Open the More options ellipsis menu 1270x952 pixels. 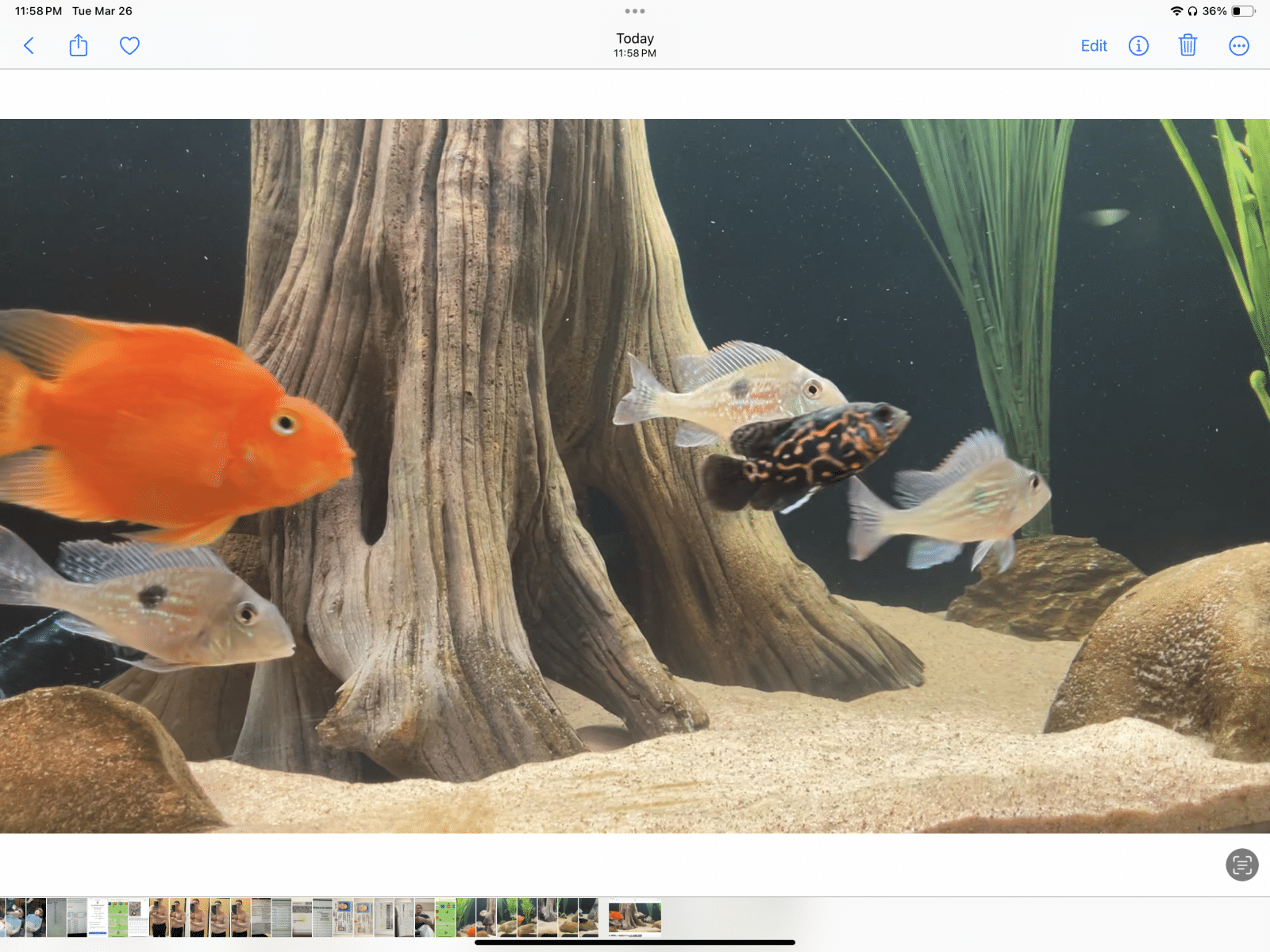1238,46
